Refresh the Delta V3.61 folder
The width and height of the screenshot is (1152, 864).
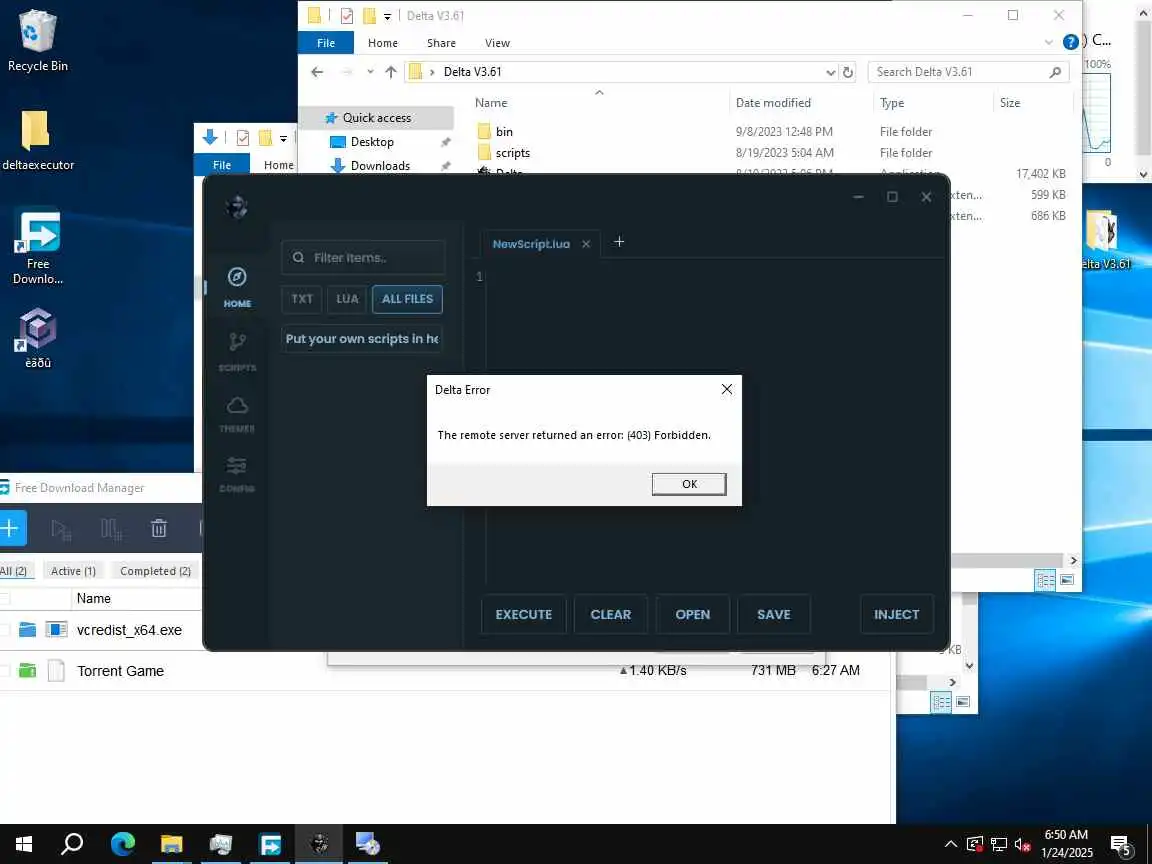coord(847,72)
